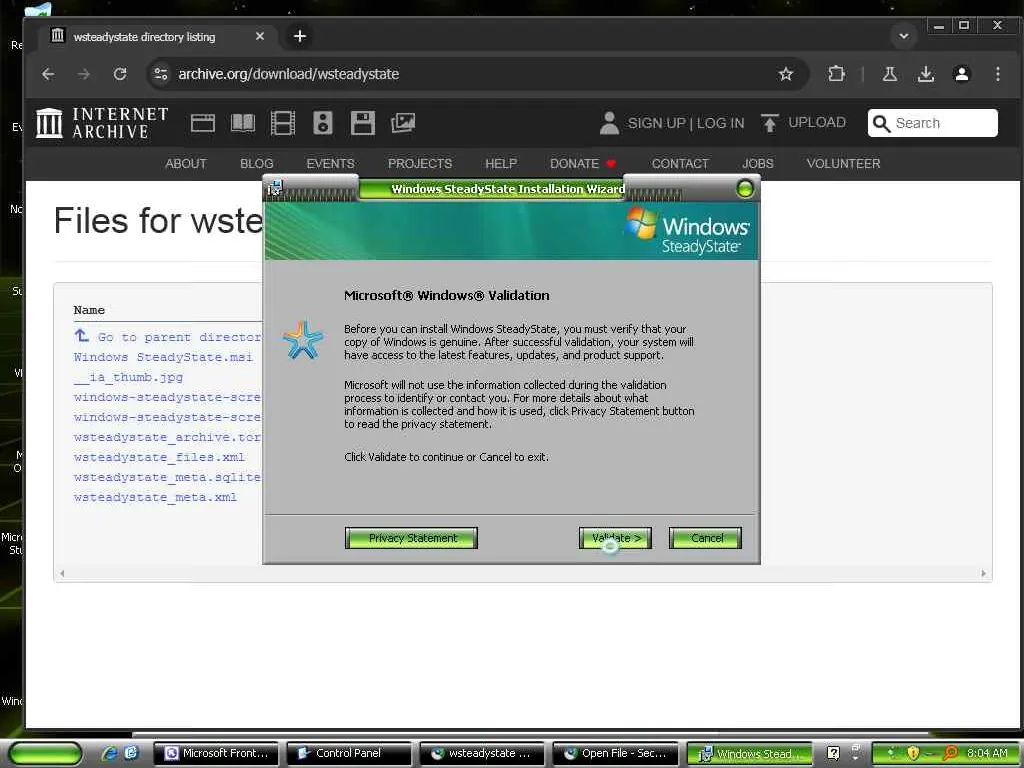Image resolution: width=1024 pixels, height=768 pixels.
Task: Close the wsteadystate directory listing tab
Action: pos(260,36)
